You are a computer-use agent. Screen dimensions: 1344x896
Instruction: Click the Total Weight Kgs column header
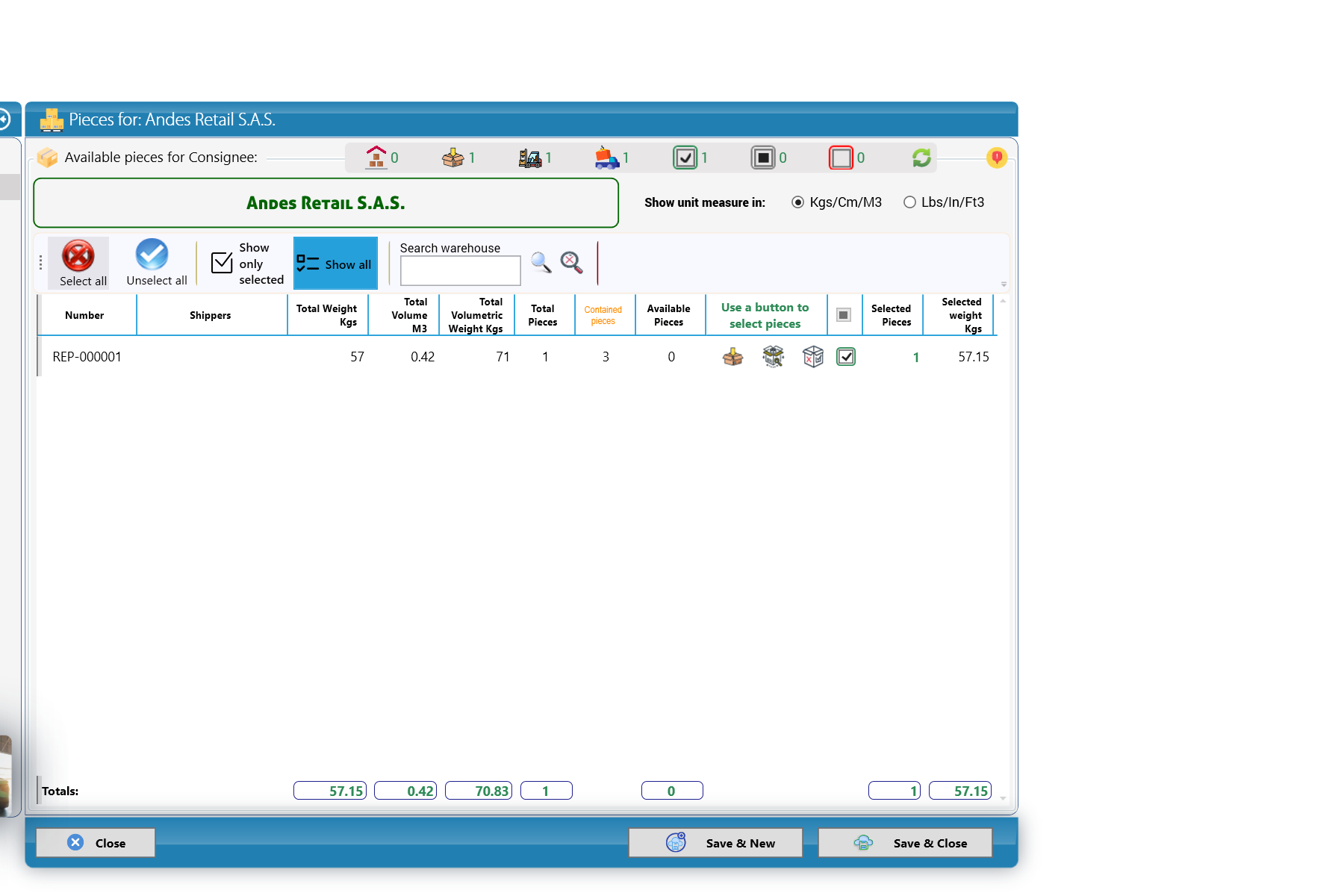point(327,315)
